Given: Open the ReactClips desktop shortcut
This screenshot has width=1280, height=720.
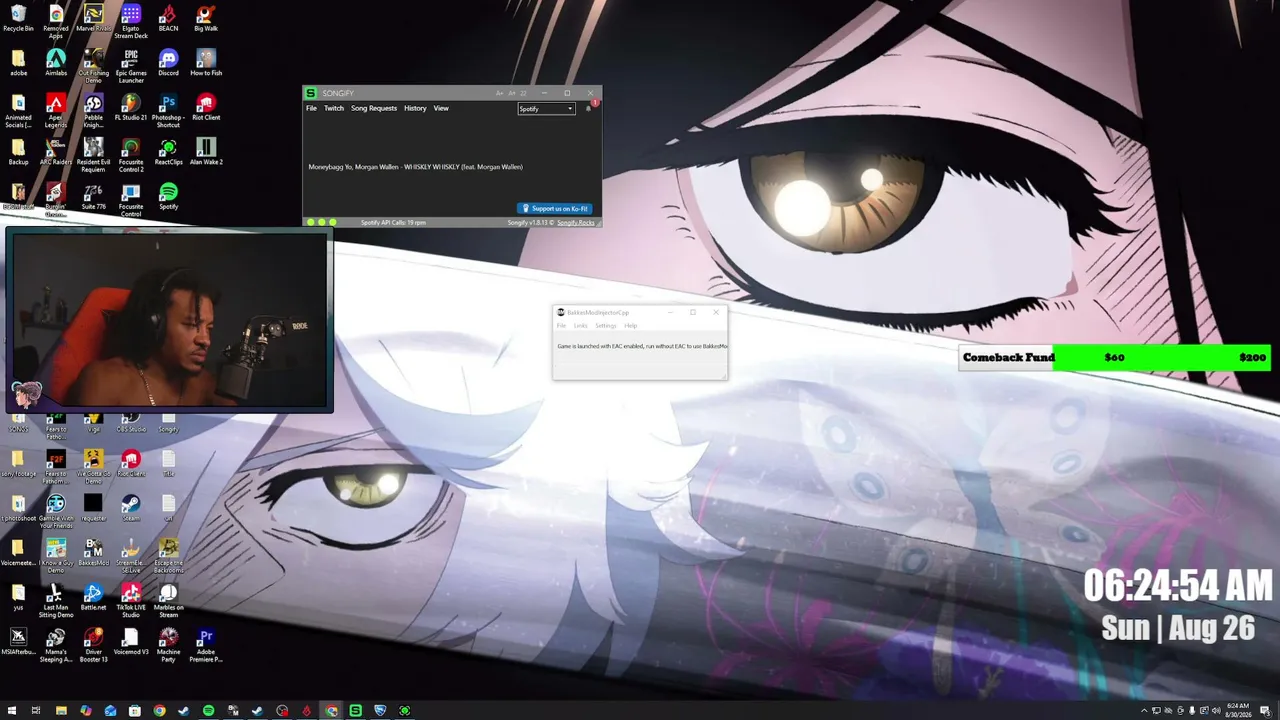Looking at the screenshot, I should pos(168,151).
